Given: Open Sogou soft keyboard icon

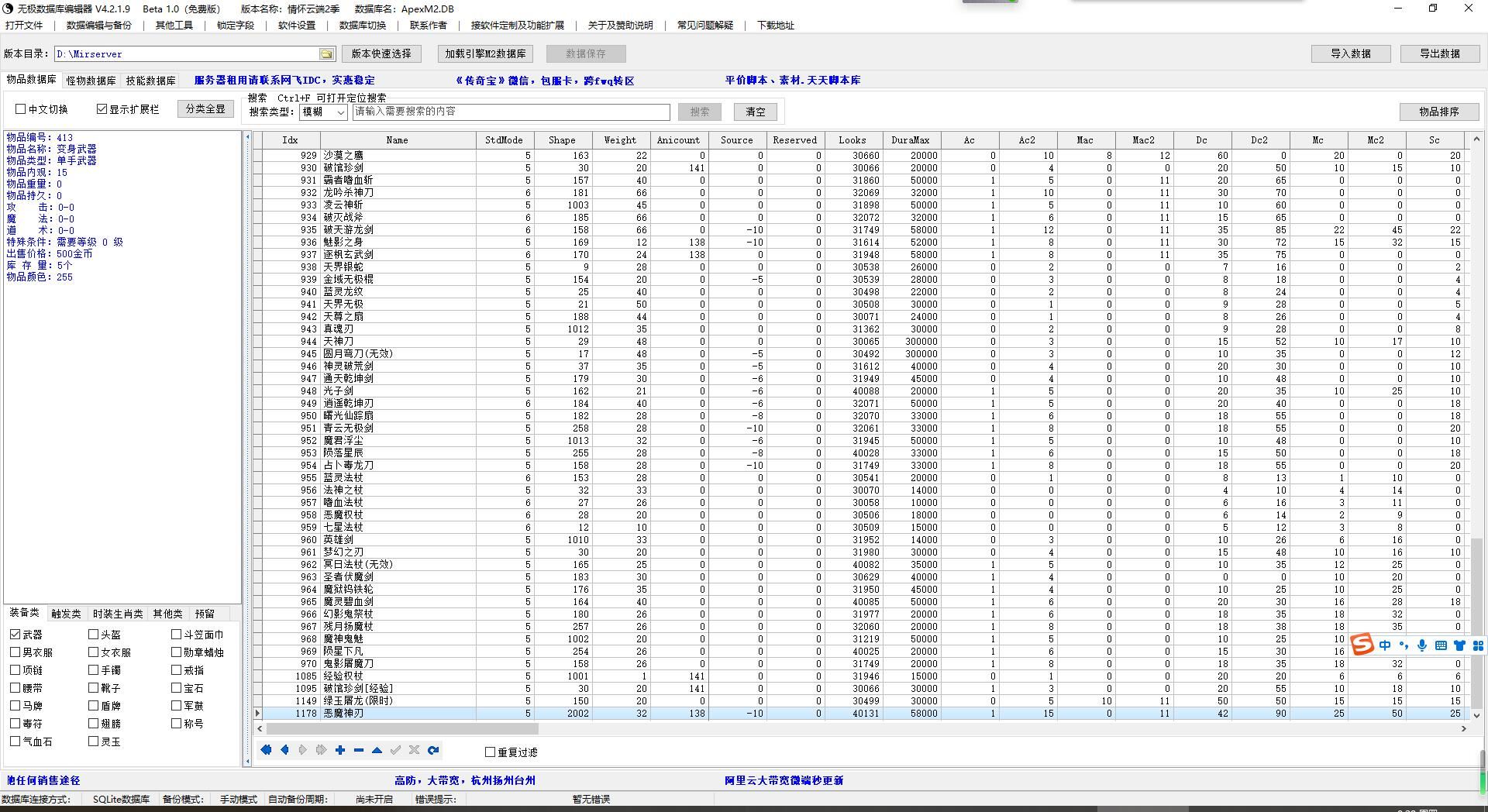Looking at the screenshot, I should click(1441, 645).
